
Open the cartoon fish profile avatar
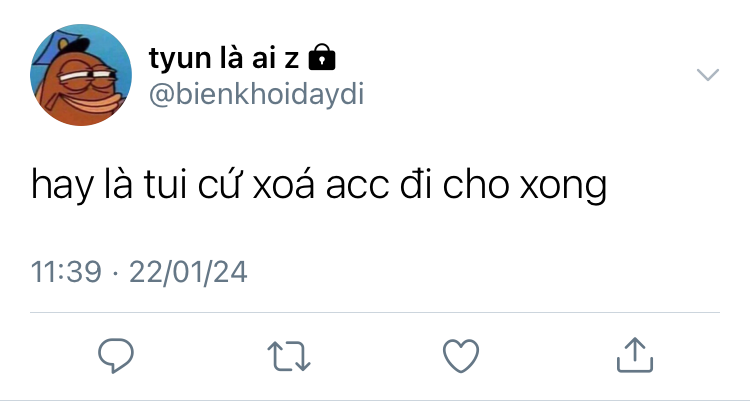[x=81, y=75]
